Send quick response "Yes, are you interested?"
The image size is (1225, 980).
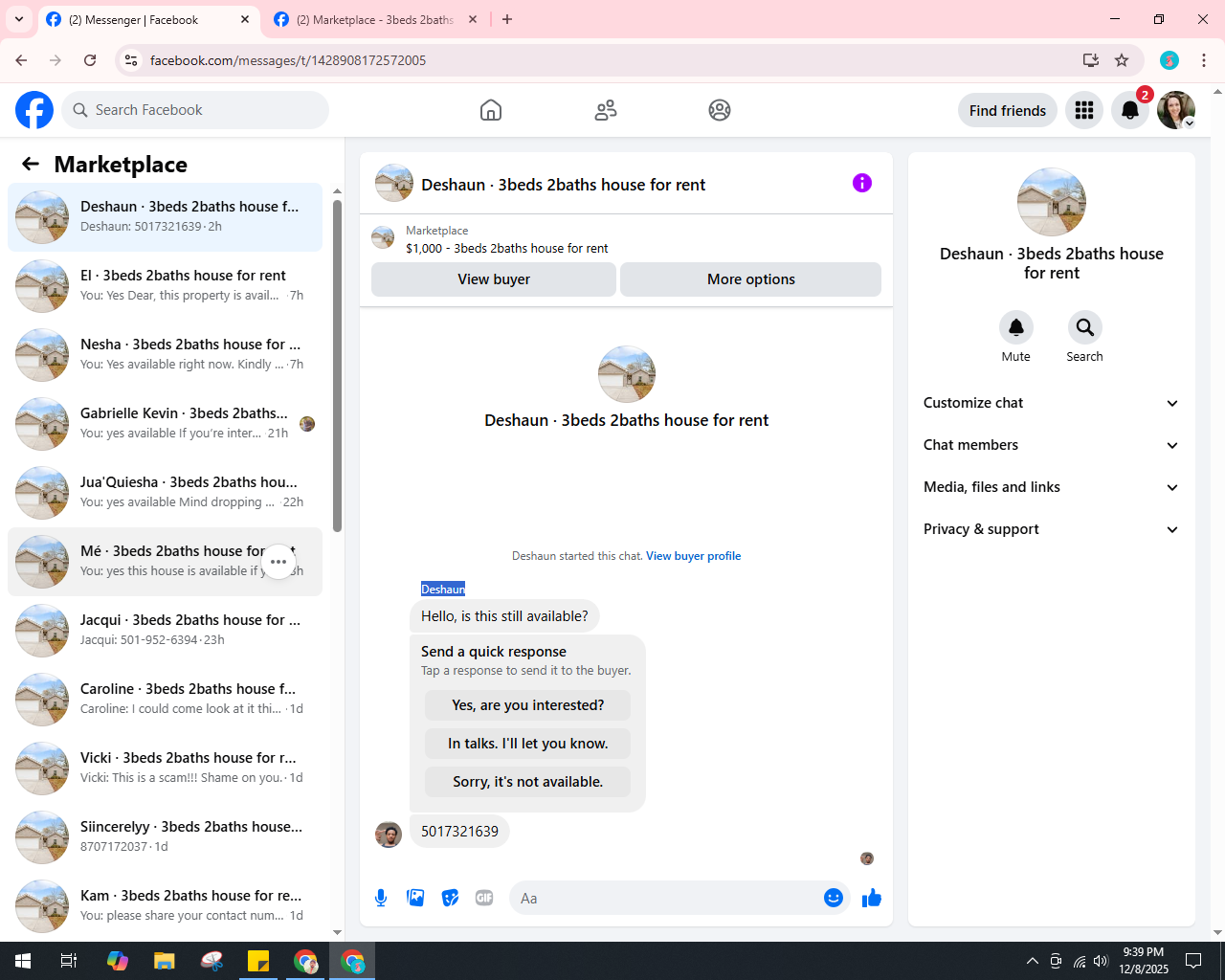click(x=528, y=705)
